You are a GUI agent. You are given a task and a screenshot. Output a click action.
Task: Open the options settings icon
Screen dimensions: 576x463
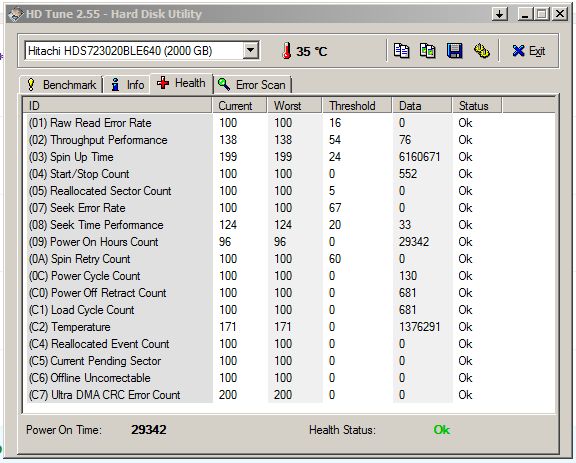point(482,51)
